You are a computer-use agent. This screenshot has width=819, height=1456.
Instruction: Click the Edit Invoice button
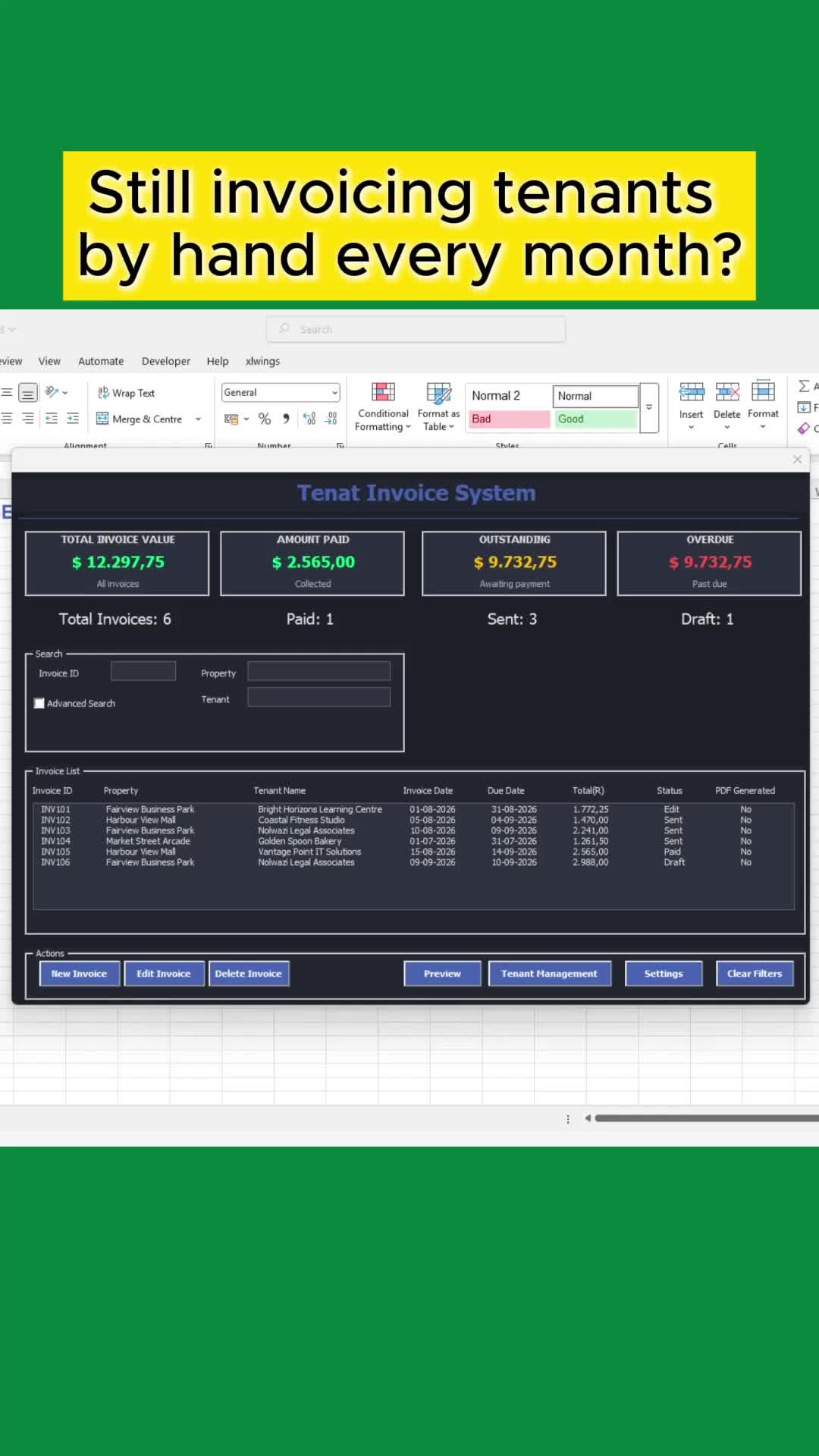[x=164, y=974]
